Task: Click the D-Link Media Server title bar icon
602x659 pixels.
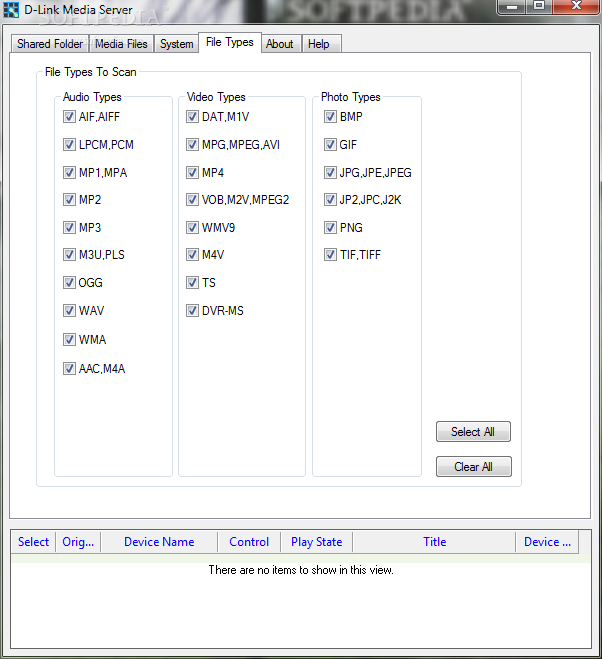Action: 11,10
